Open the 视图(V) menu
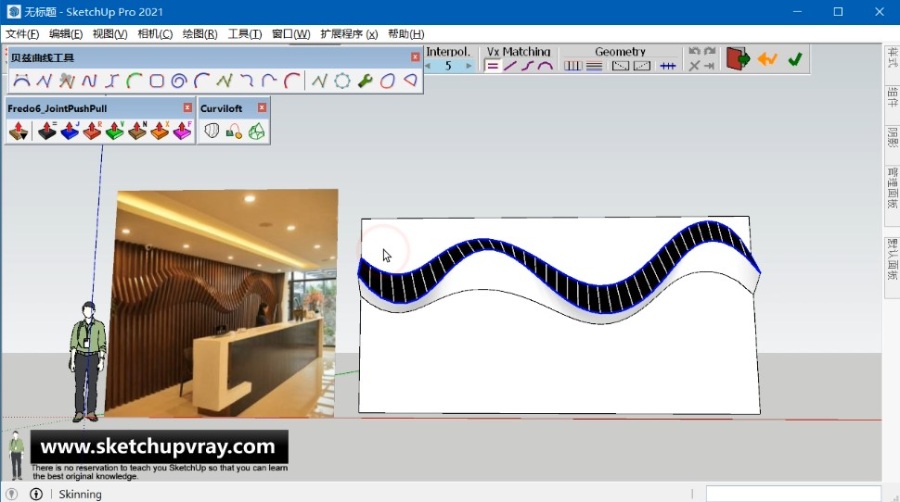This screenshot has width=900, height=502. (x=110, y=34)
